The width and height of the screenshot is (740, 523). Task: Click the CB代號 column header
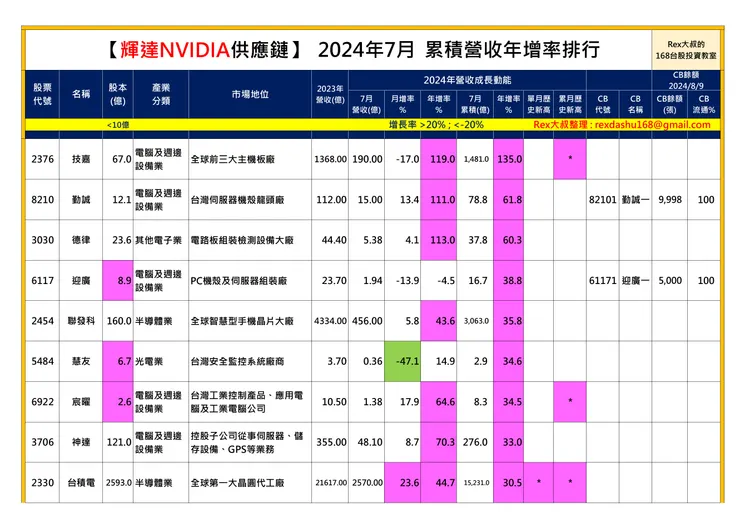coord(602,104)
